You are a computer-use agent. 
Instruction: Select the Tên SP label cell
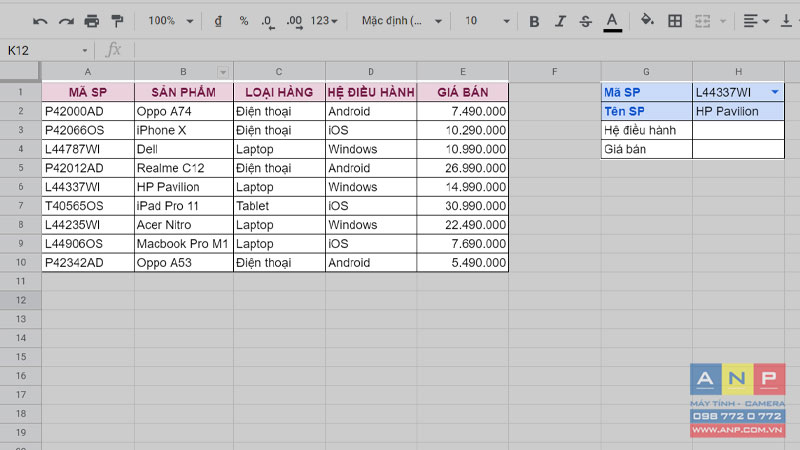pos(646,111)
